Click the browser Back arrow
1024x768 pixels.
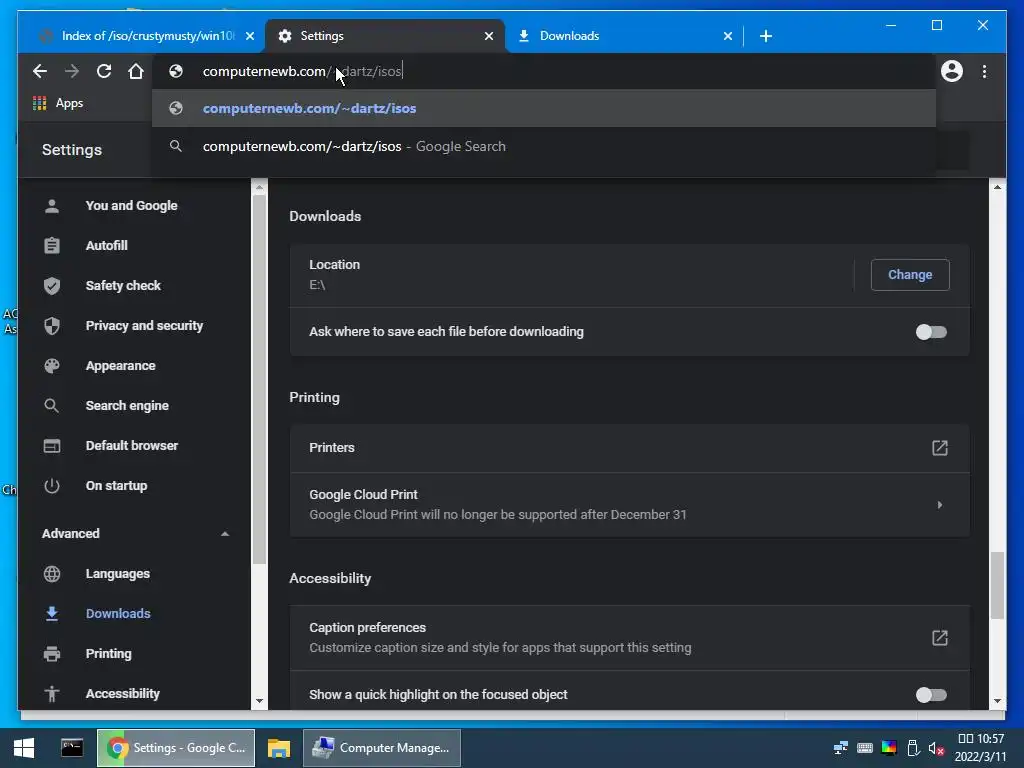pos(40,71)
